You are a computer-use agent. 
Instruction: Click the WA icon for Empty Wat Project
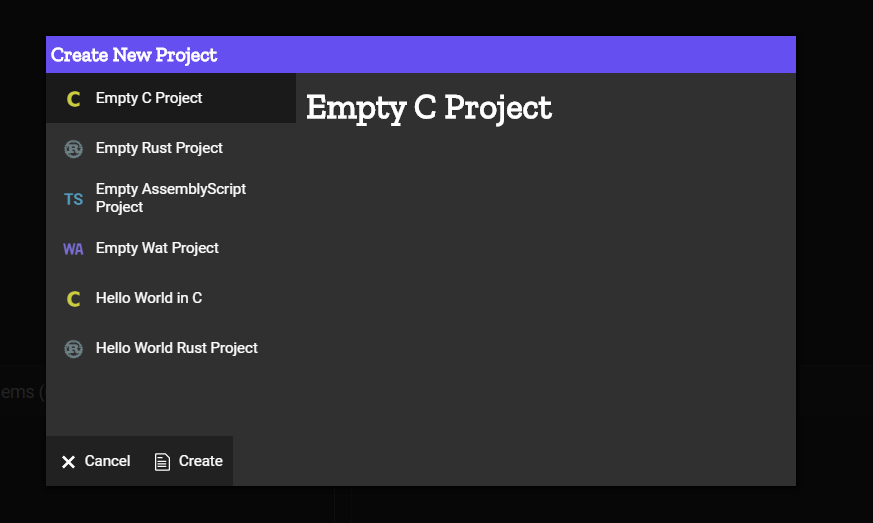pos(73,249)
